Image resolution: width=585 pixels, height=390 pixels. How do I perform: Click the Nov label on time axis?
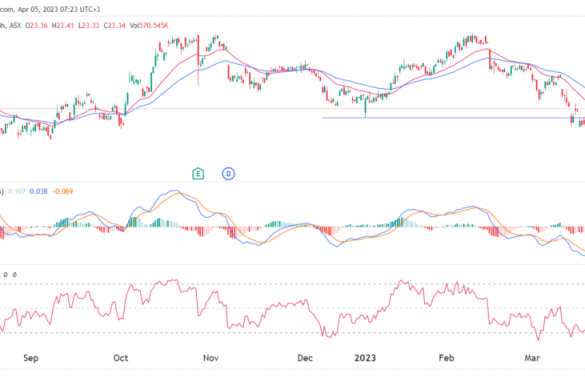pyautogui.click(x=211, y=358)
